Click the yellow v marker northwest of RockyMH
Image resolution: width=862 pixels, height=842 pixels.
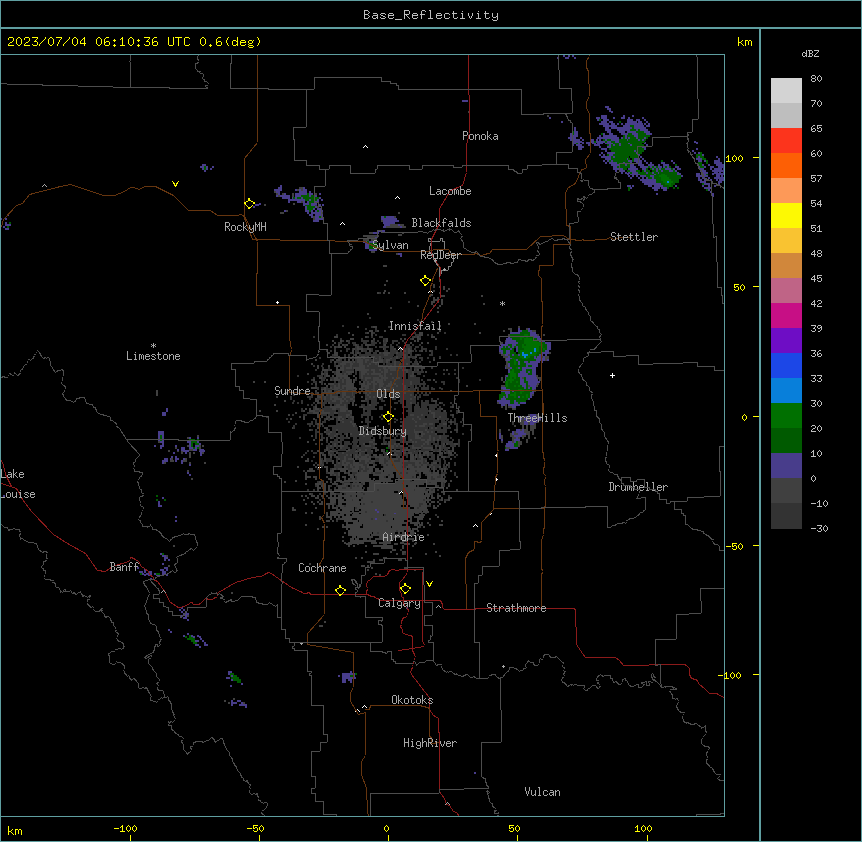[175, 184]
